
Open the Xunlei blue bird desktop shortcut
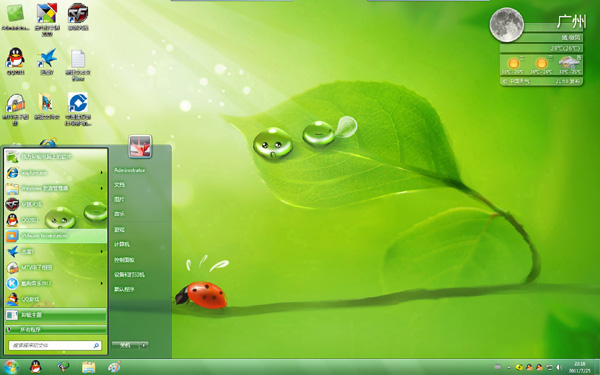click(x=47, y=61)
